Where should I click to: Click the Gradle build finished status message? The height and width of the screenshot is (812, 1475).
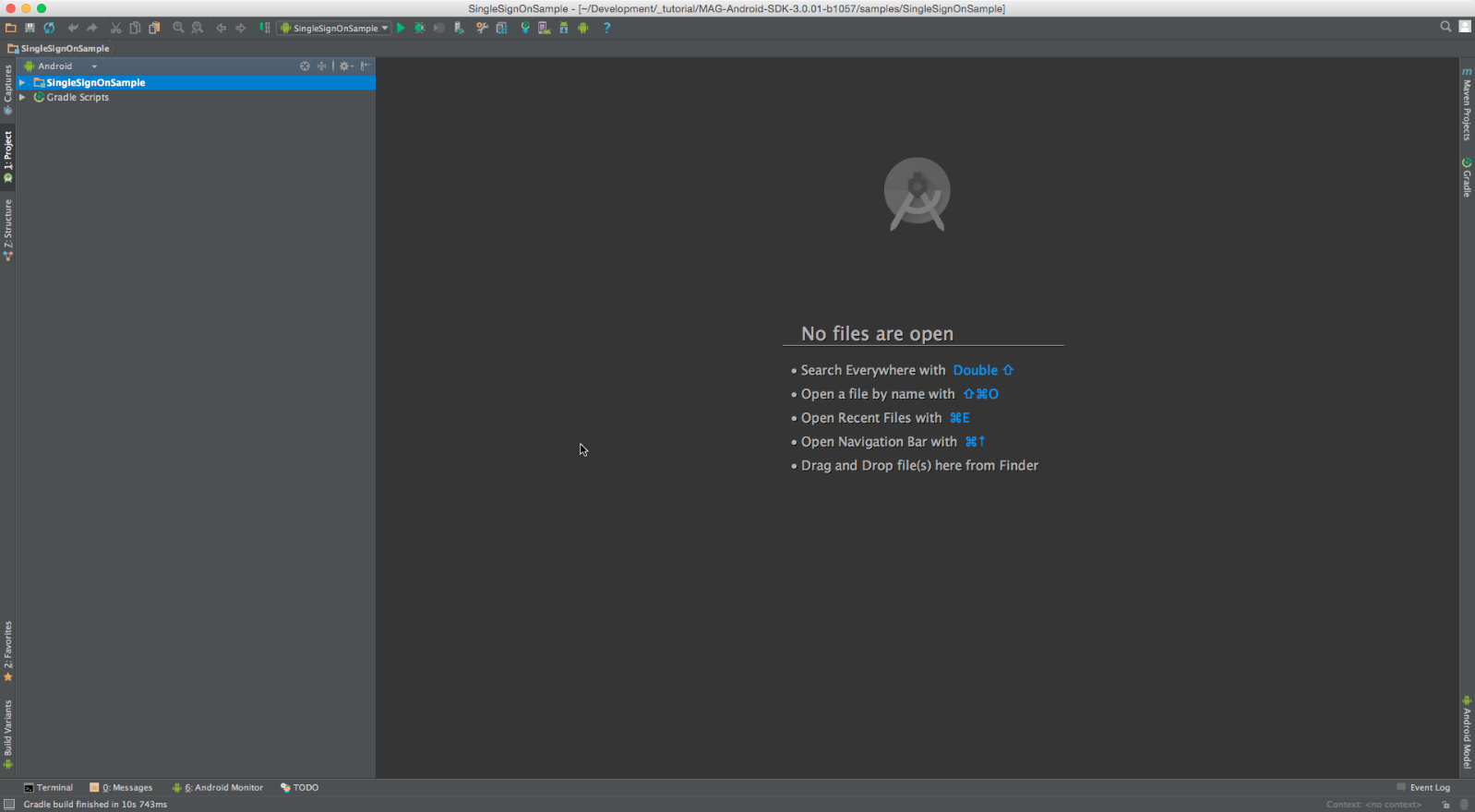tap(95, 805)
